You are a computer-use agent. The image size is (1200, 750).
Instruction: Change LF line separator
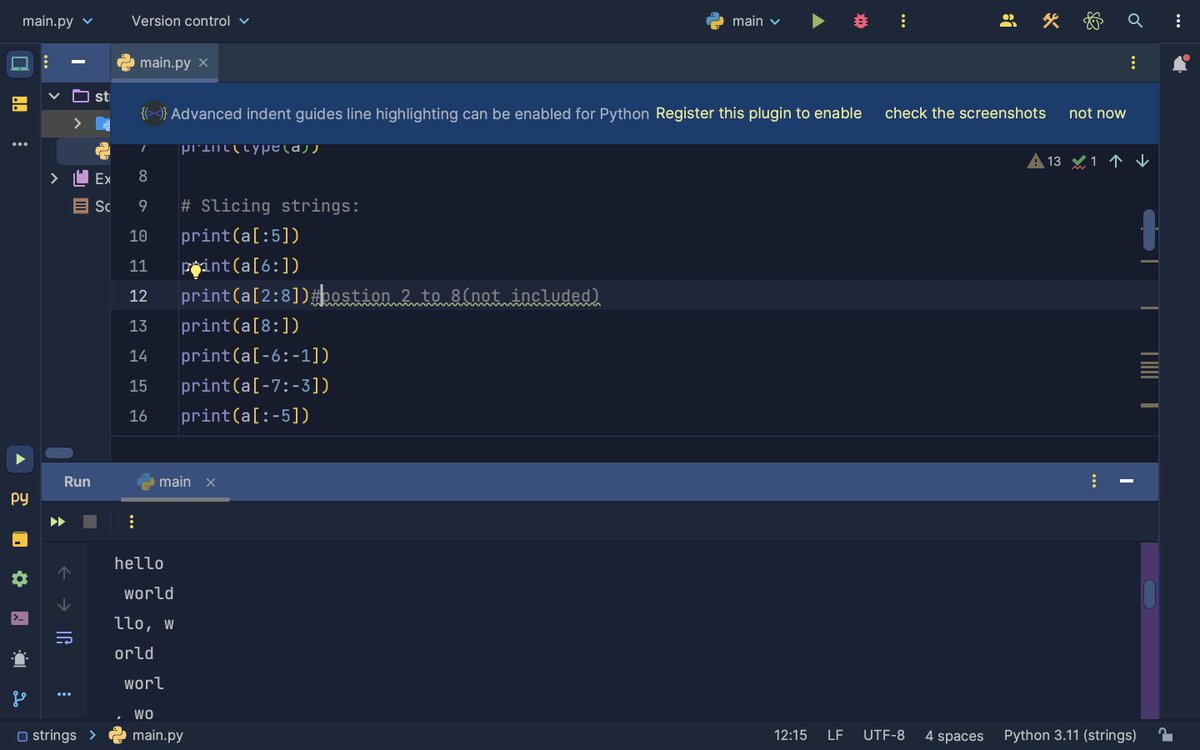coord(835,735)
